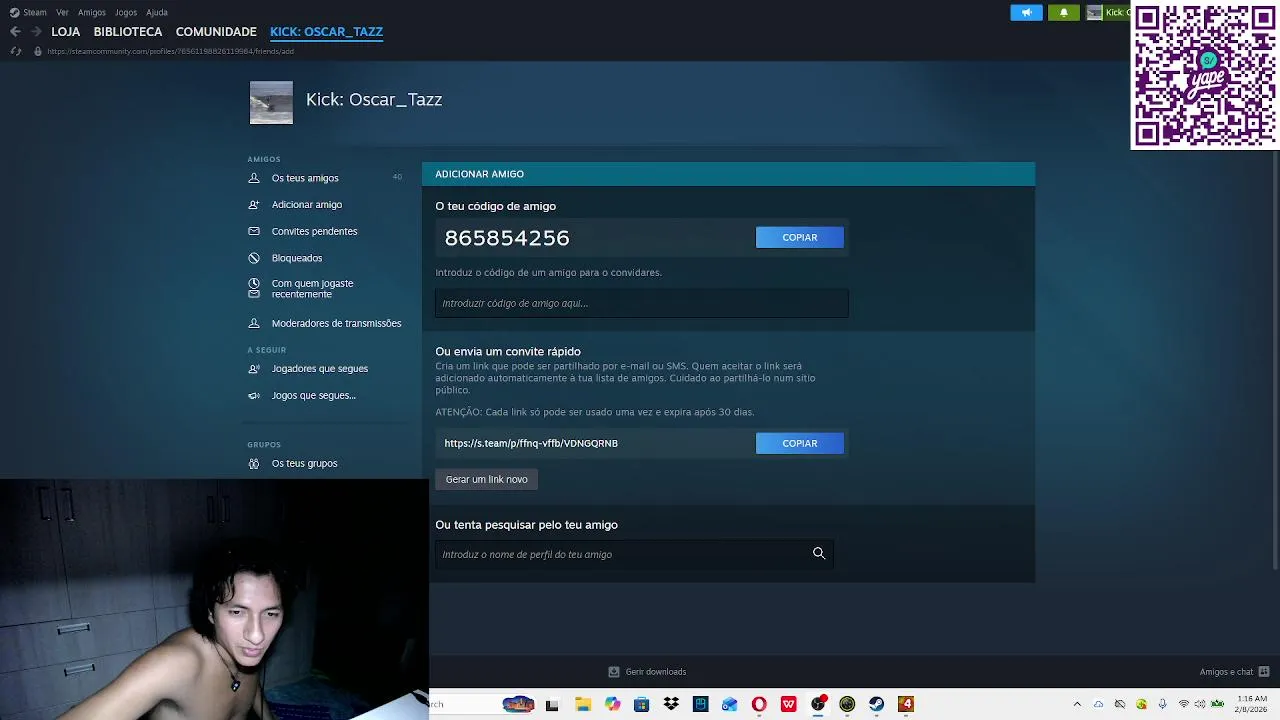
Task: Open the Ver menu
Action: 62,12
